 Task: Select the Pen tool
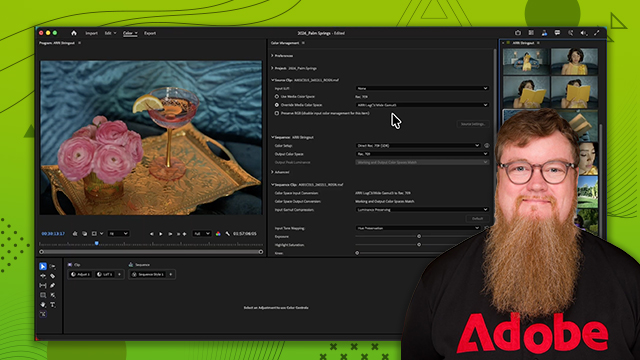53,285
